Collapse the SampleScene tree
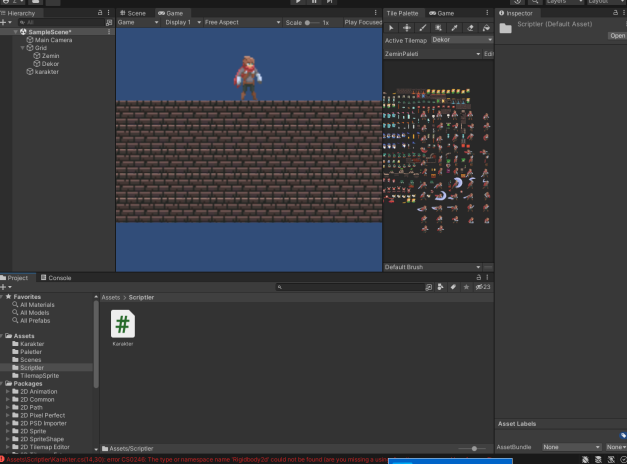Screen dimensions: 627x464 pyautogui.click(x=15, y=32)
